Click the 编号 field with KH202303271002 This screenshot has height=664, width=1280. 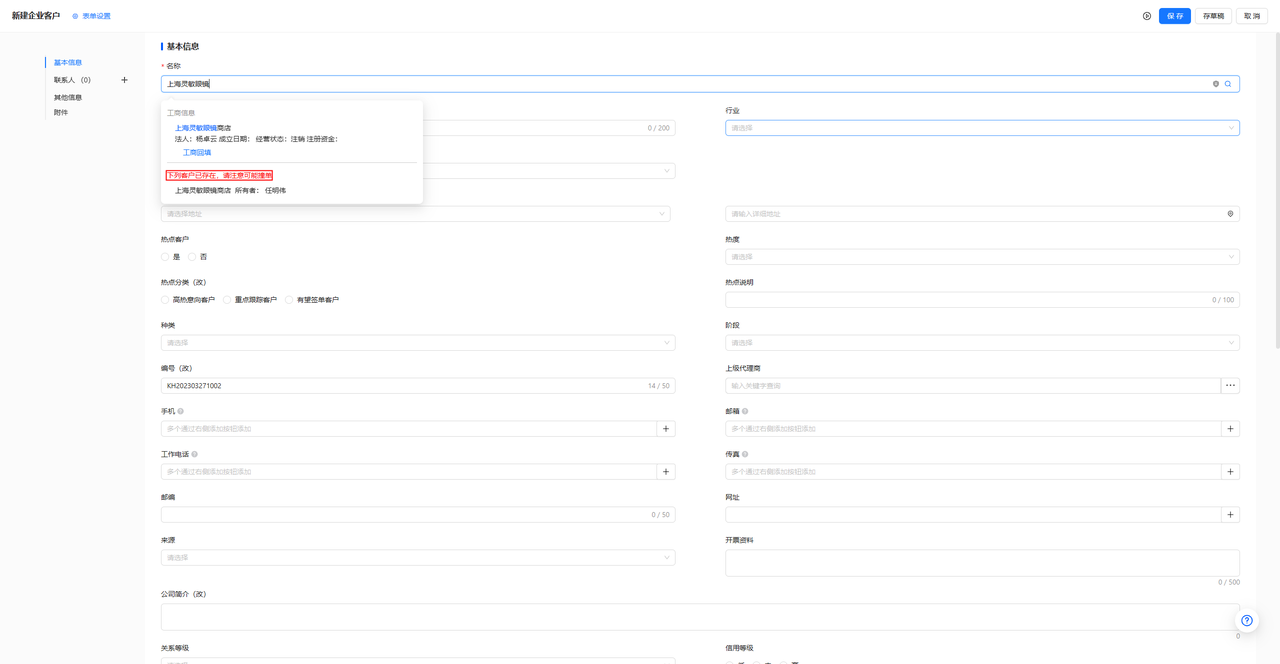[418, 386]
